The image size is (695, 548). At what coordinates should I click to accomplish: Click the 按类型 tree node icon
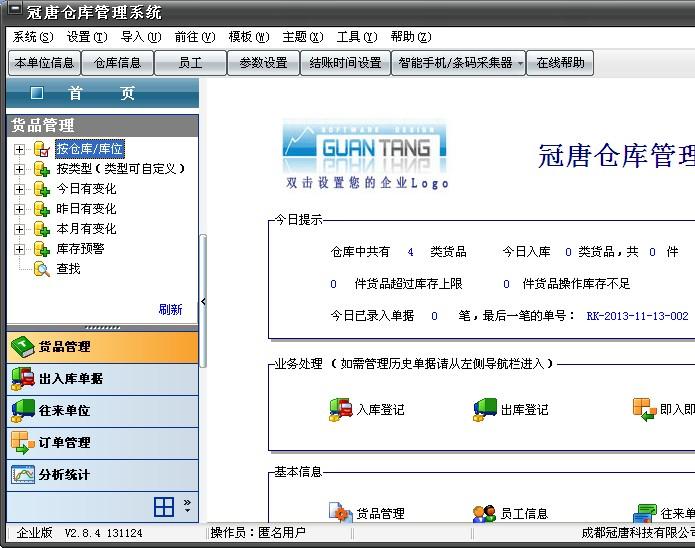pos(42,169)
